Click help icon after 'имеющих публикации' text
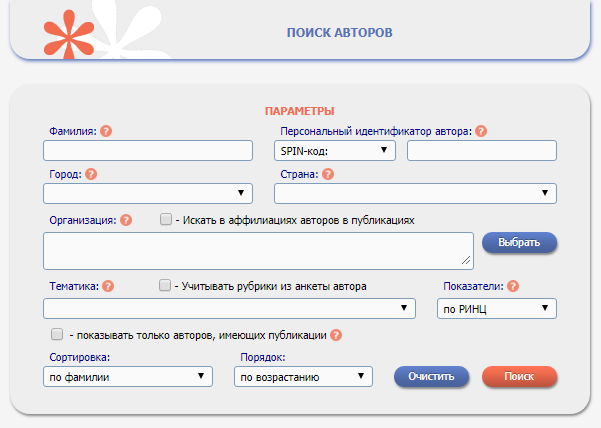This screenshot has width=601, height=428. 336,335
